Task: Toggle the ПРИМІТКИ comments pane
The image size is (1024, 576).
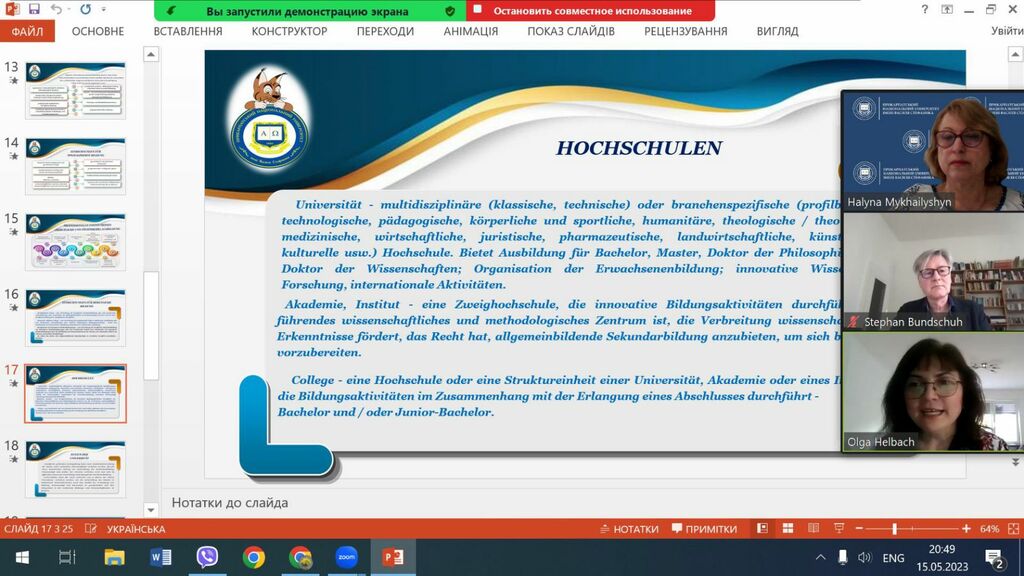Action: (x=704, y=529)
